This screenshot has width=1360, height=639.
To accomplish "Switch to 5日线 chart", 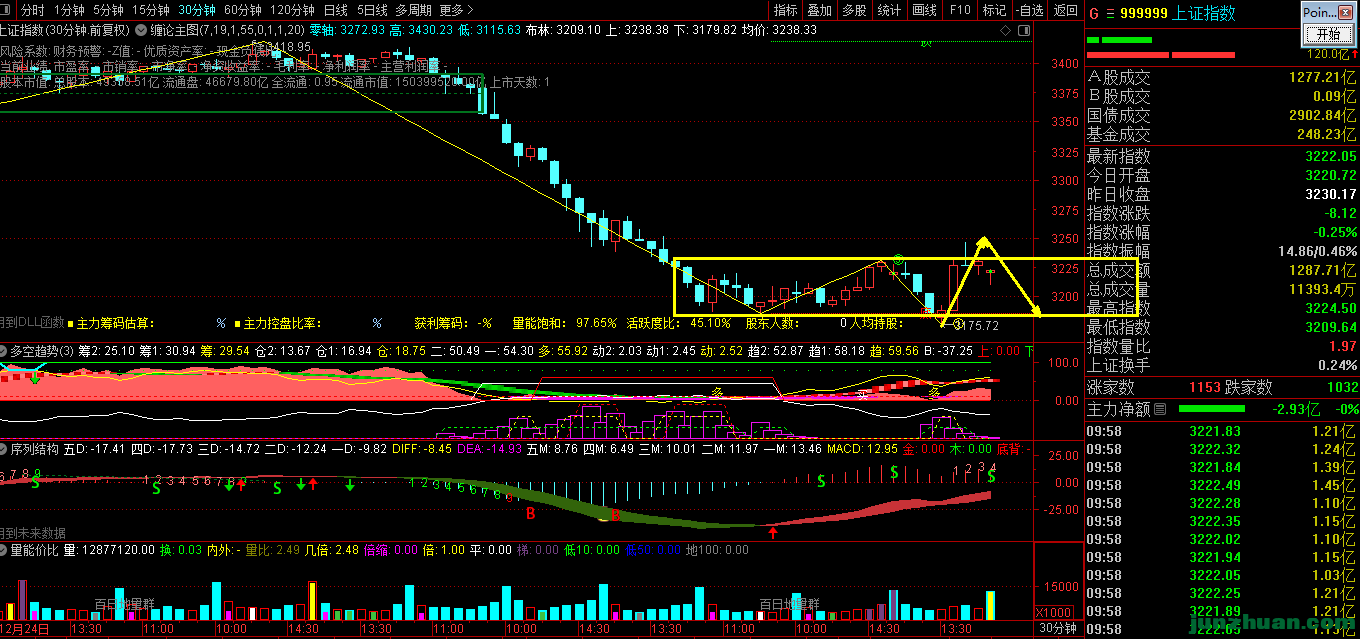I will point(373,10).
